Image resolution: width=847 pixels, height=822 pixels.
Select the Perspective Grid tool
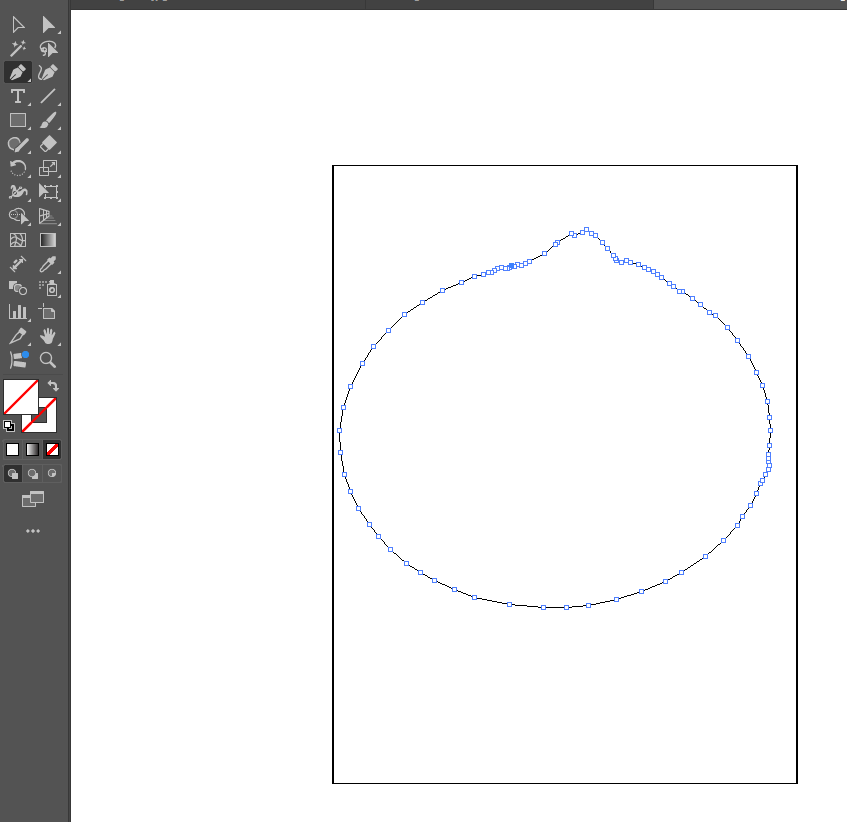pos(48,216)
